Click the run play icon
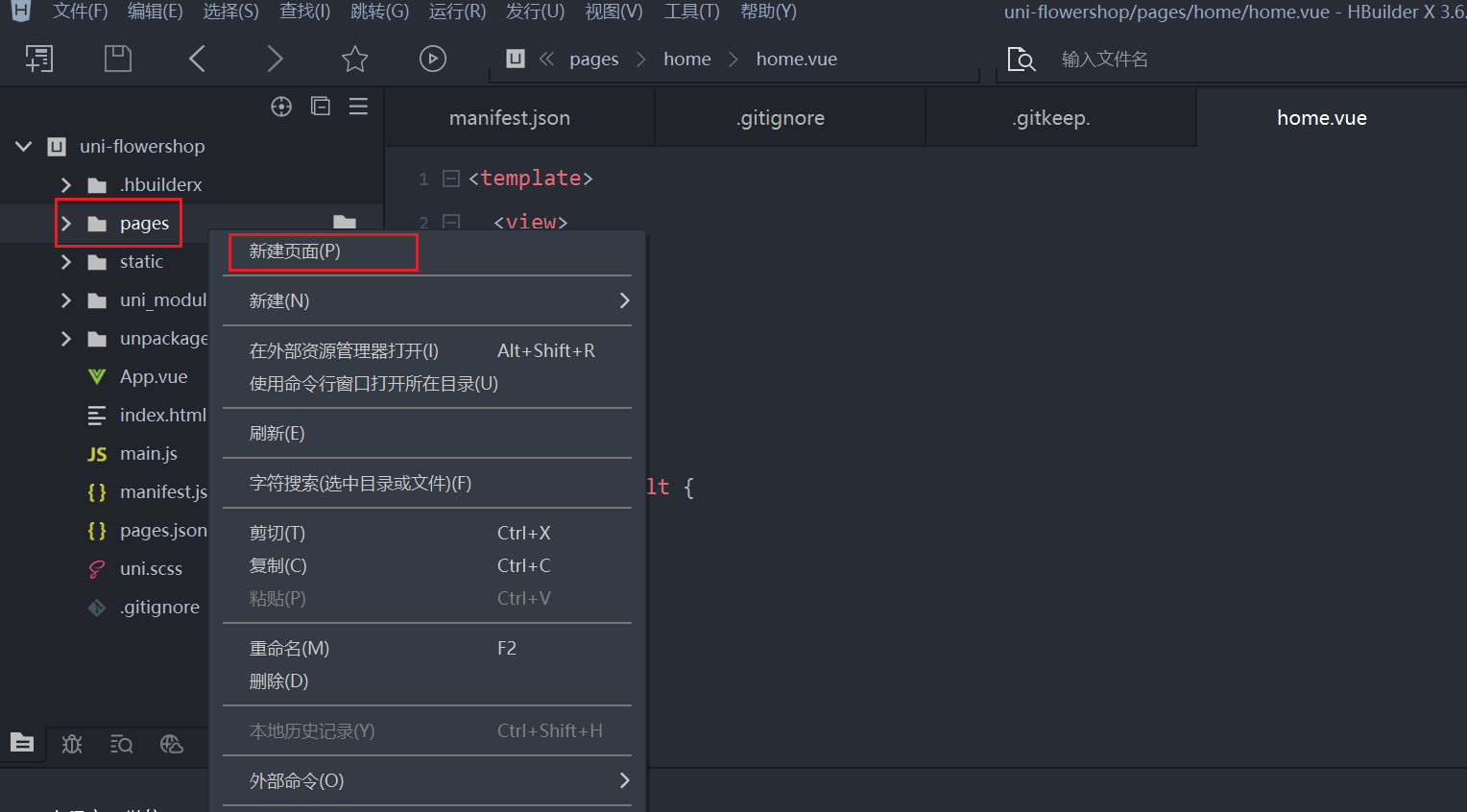 [433, 60]
